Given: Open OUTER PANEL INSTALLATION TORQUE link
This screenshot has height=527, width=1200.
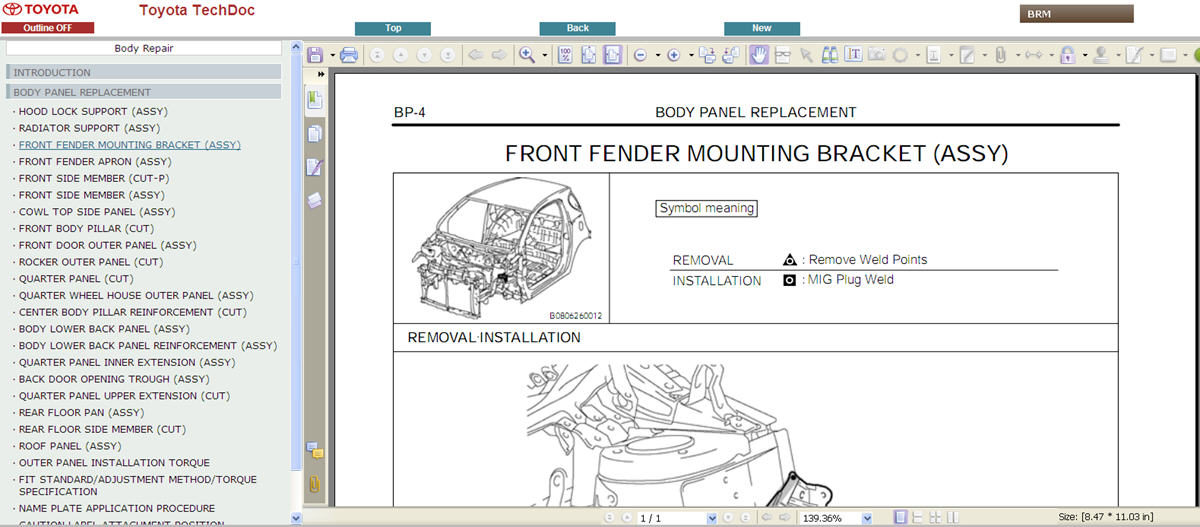Looking at the screenshot, I should point(114,463).
